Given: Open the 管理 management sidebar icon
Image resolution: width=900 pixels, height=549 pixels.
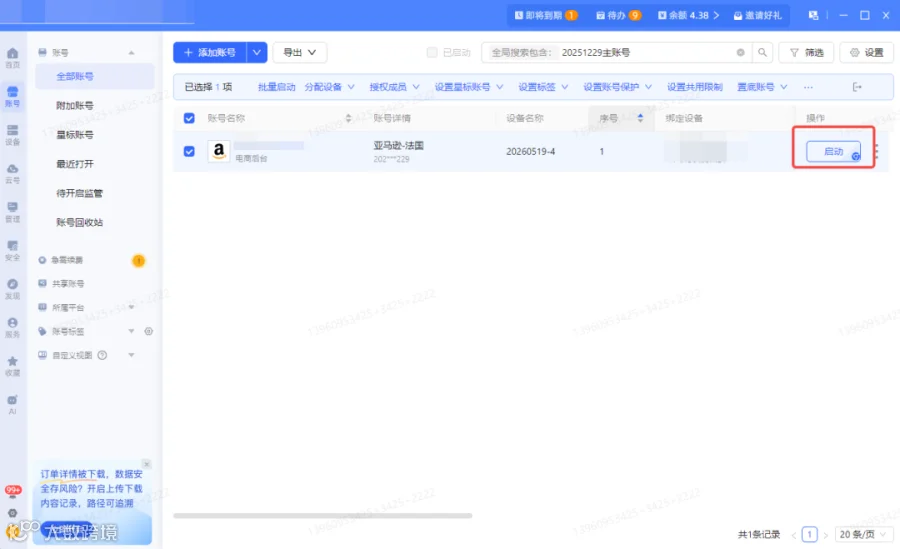Looking at the screenshot, I should (13, 211).
